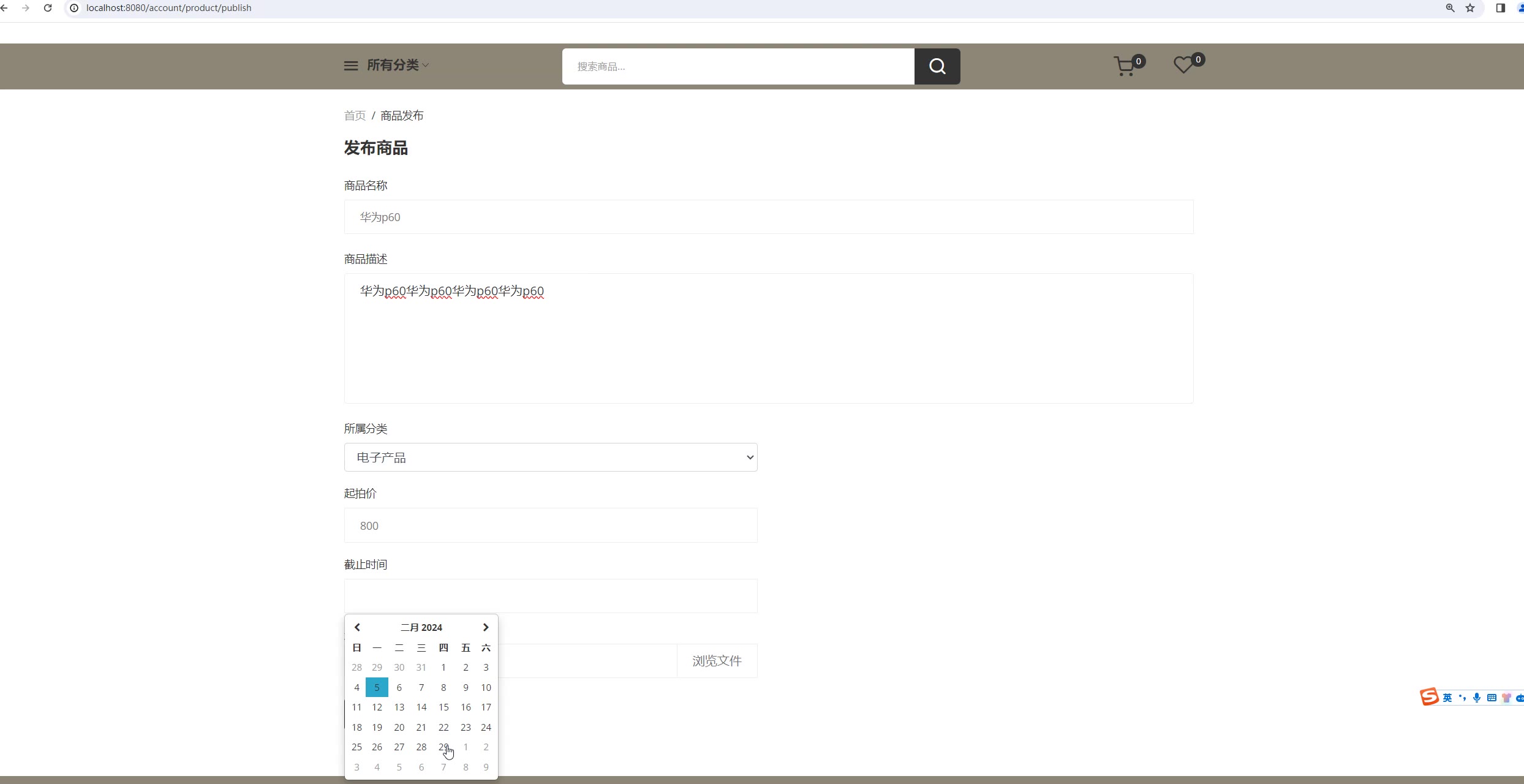The height and width of the screenshot is (784, 1524).
Task: Choose date 25 in calendar
Action: 356,747
